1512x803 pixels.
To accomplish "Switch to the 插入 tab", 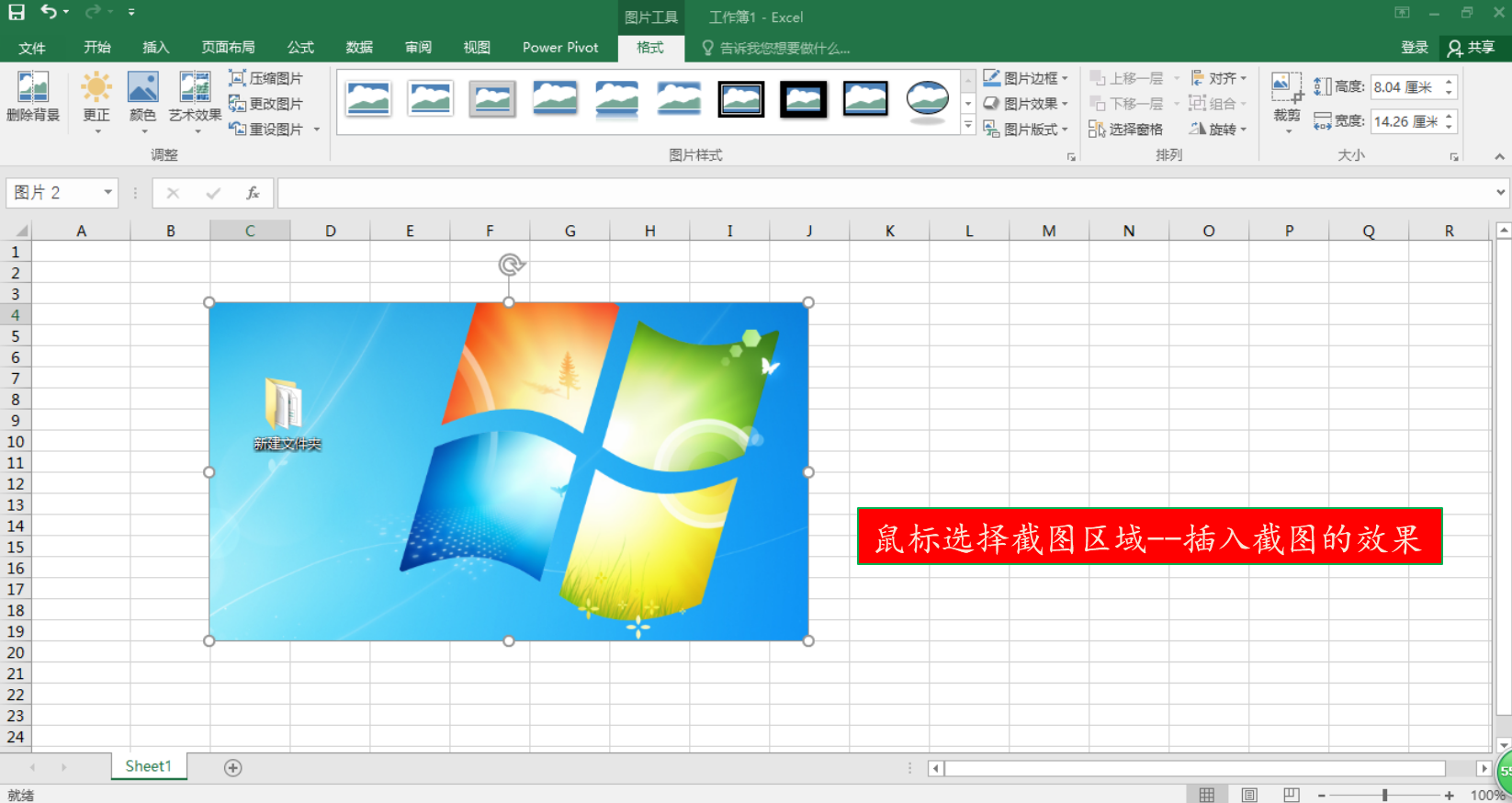I will coord(156,48).
